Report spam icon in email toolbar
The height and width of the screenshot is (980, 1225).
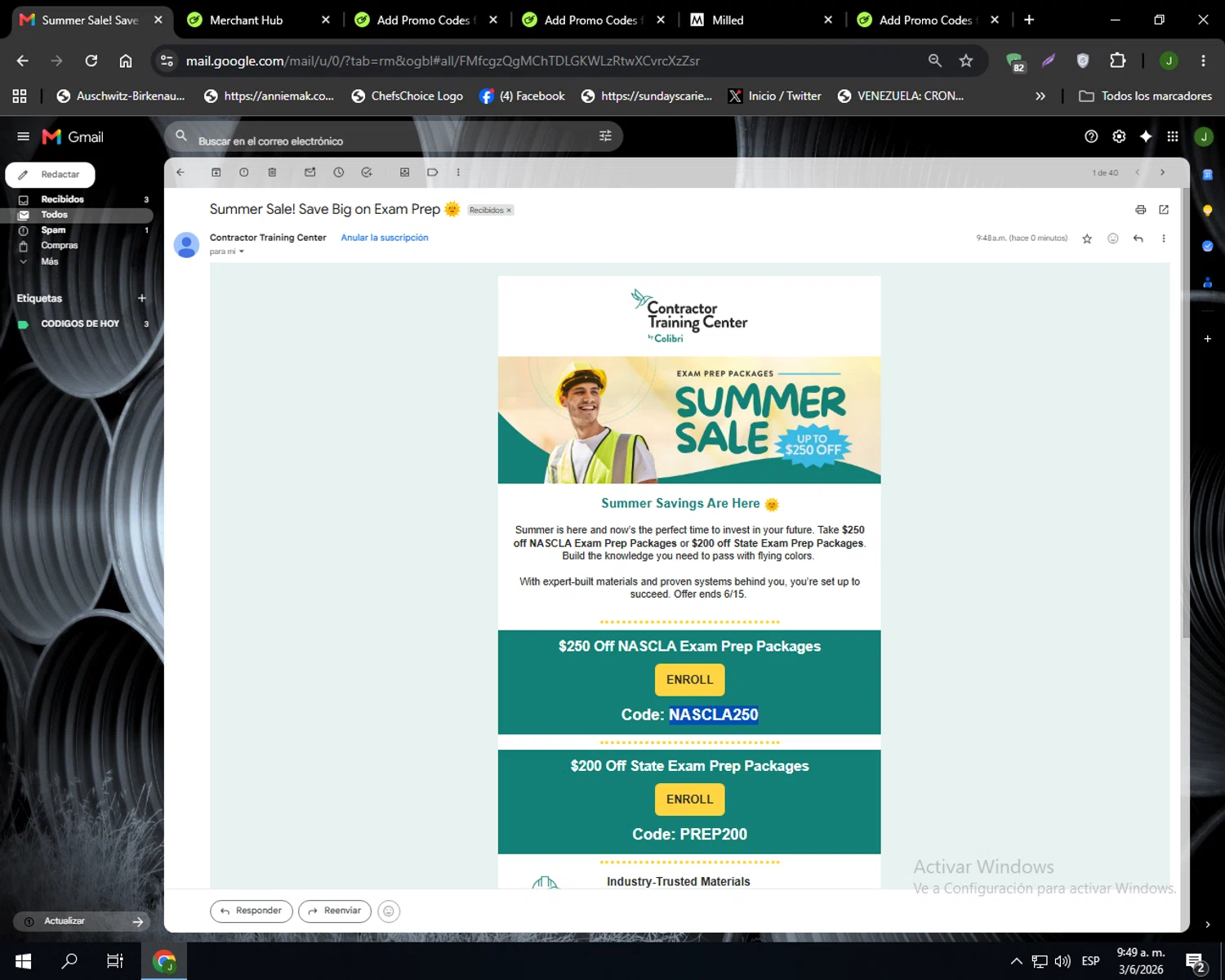[244, 172]
